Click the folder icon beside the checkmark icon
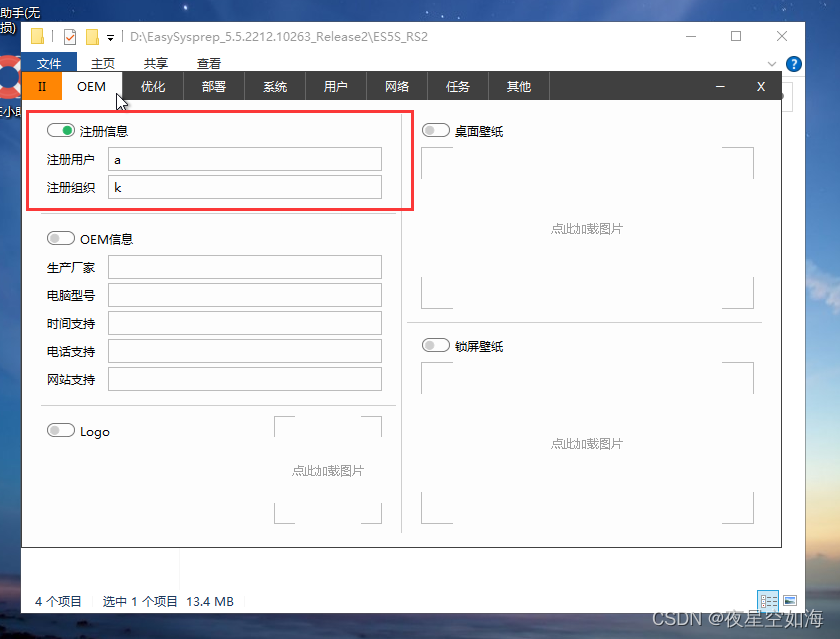Viewport: 840px width, 639px height. tap(92, 35)
